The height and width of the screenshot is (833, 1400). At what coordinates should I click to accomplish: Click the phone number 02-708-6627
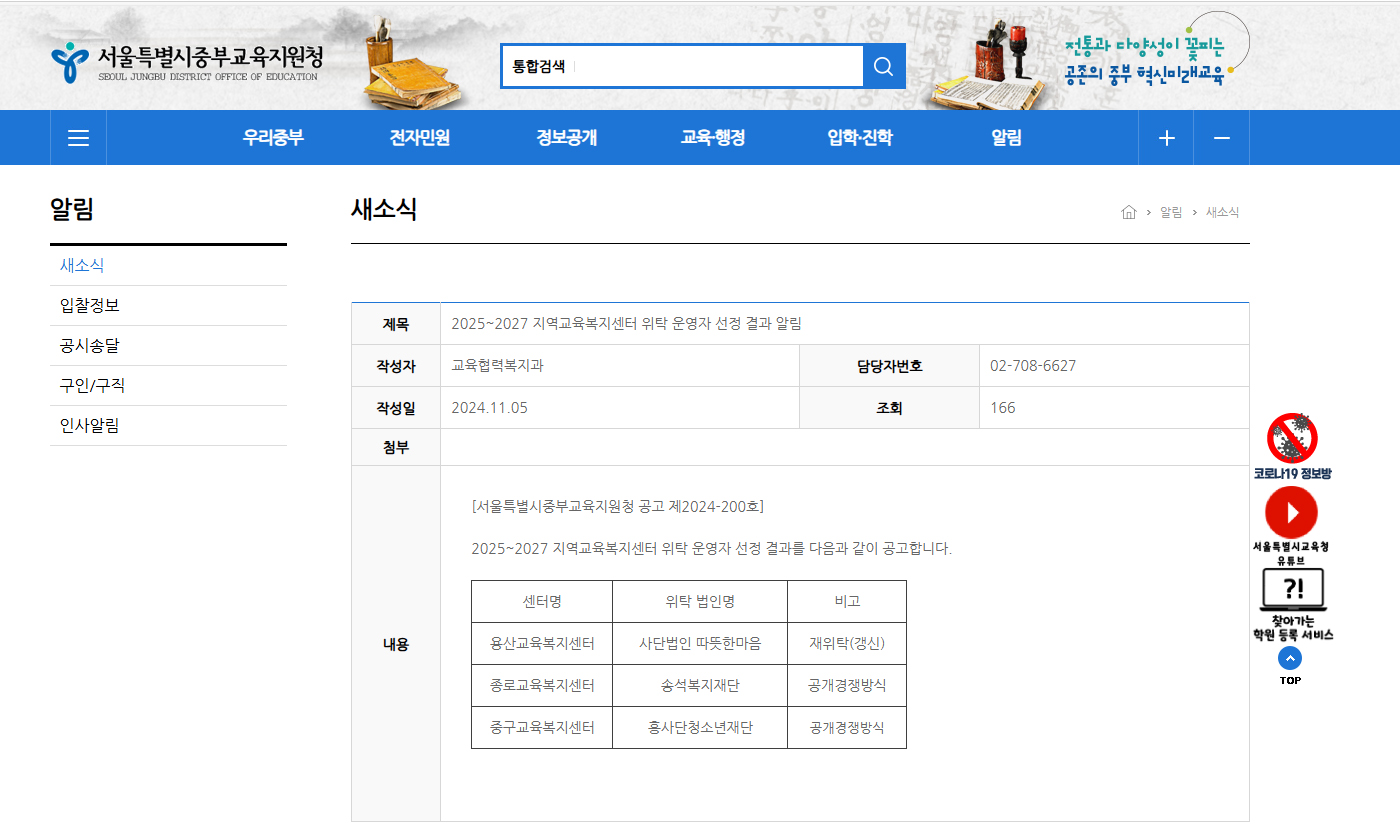(x=1033, y=366)
